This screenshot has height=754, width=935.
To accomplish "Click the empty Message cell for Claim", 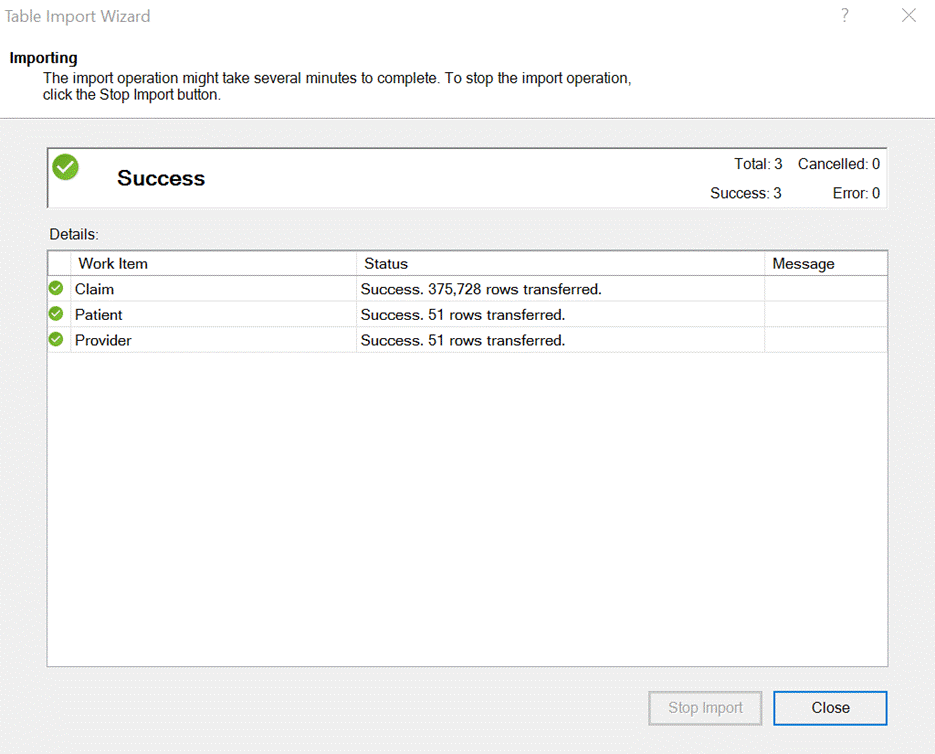I will 826,289.
